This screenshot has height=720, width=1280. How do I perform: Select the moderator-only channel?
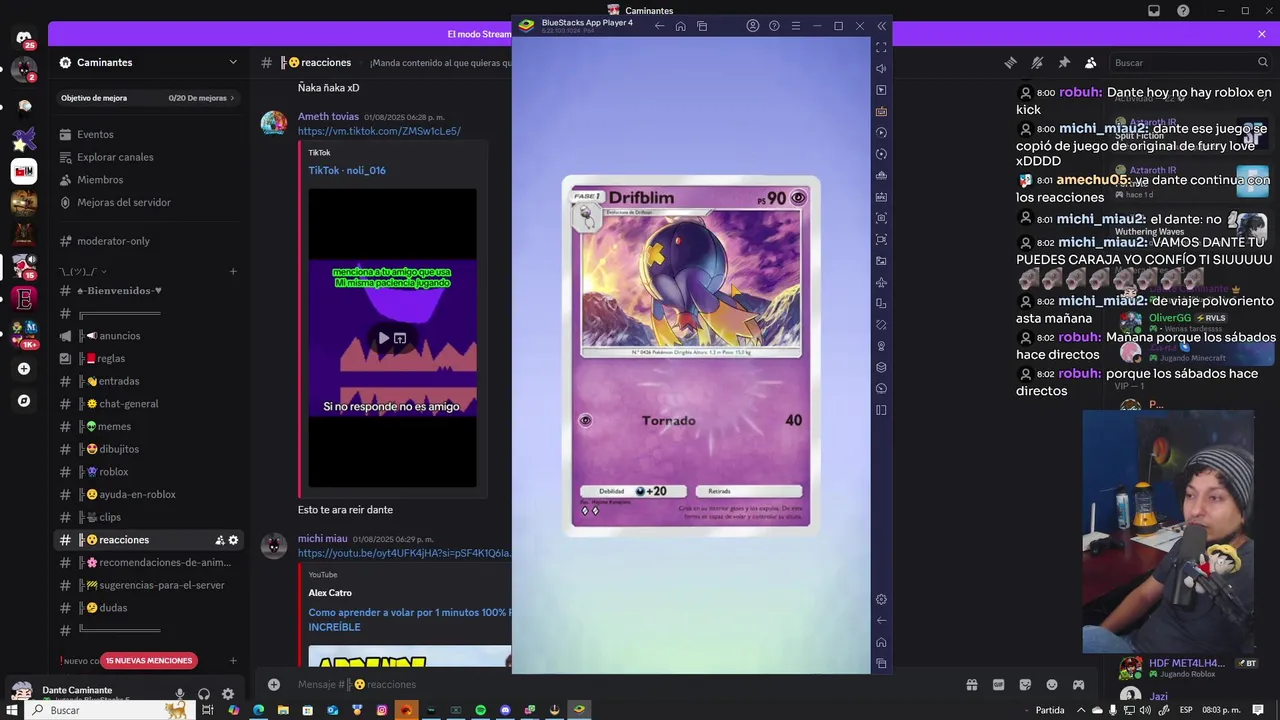point(148,241)
